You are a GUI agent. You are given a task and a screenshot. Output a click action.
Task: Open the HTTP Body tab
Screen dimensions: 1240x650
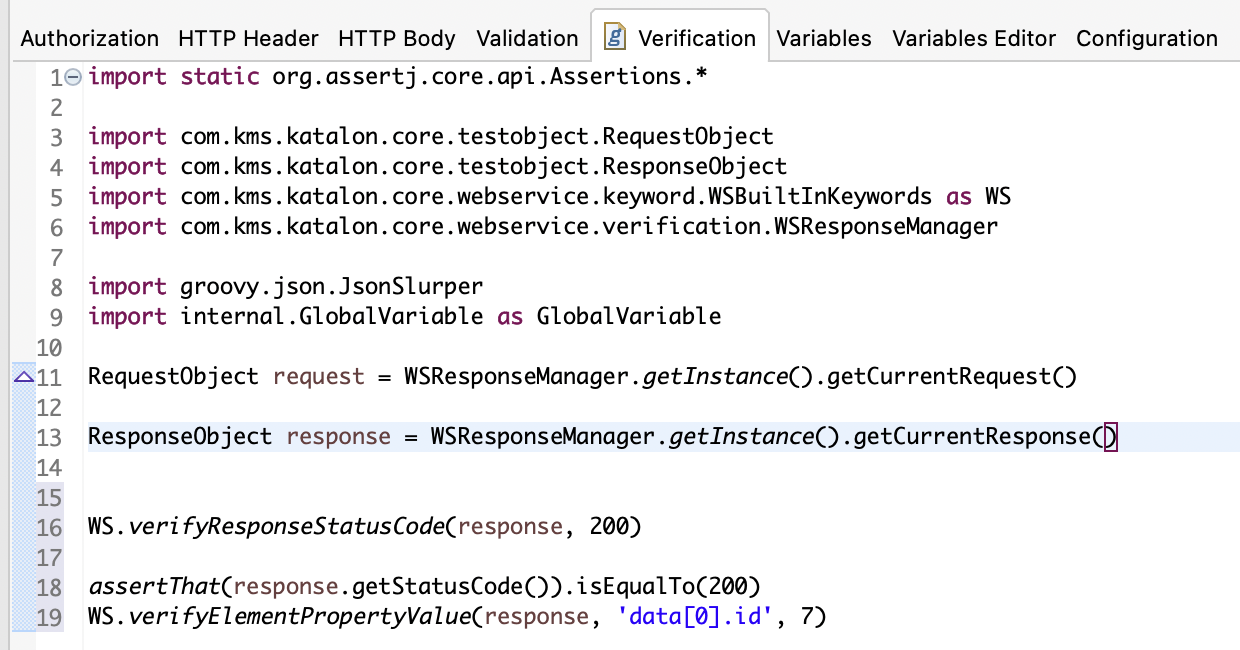click(x=397, y=39)
